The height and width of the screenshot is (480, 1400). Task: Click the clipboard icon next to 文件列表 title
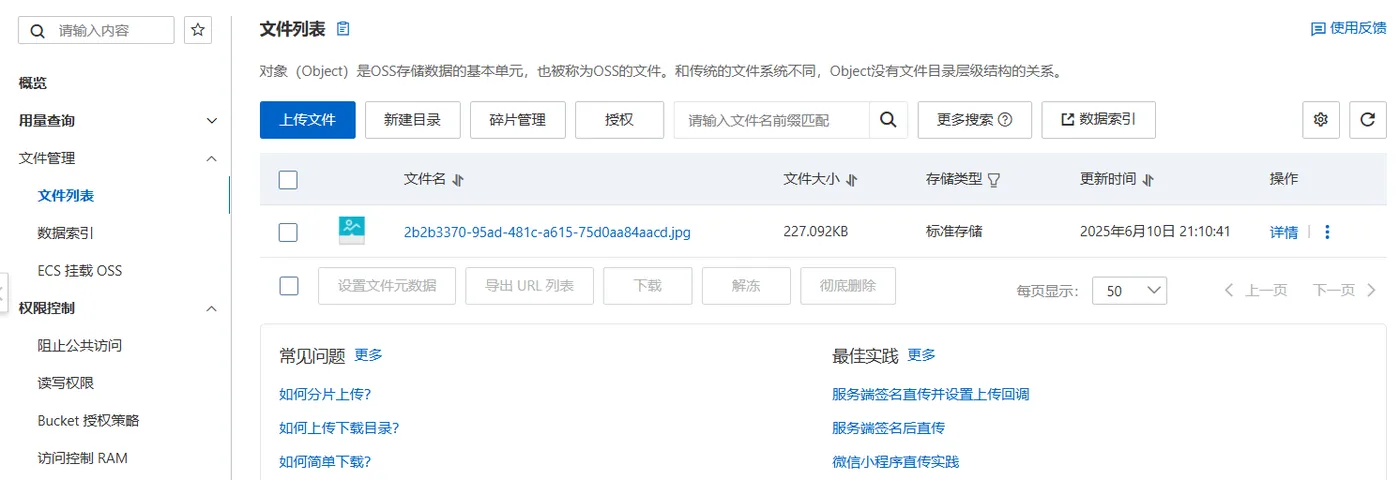344,29
